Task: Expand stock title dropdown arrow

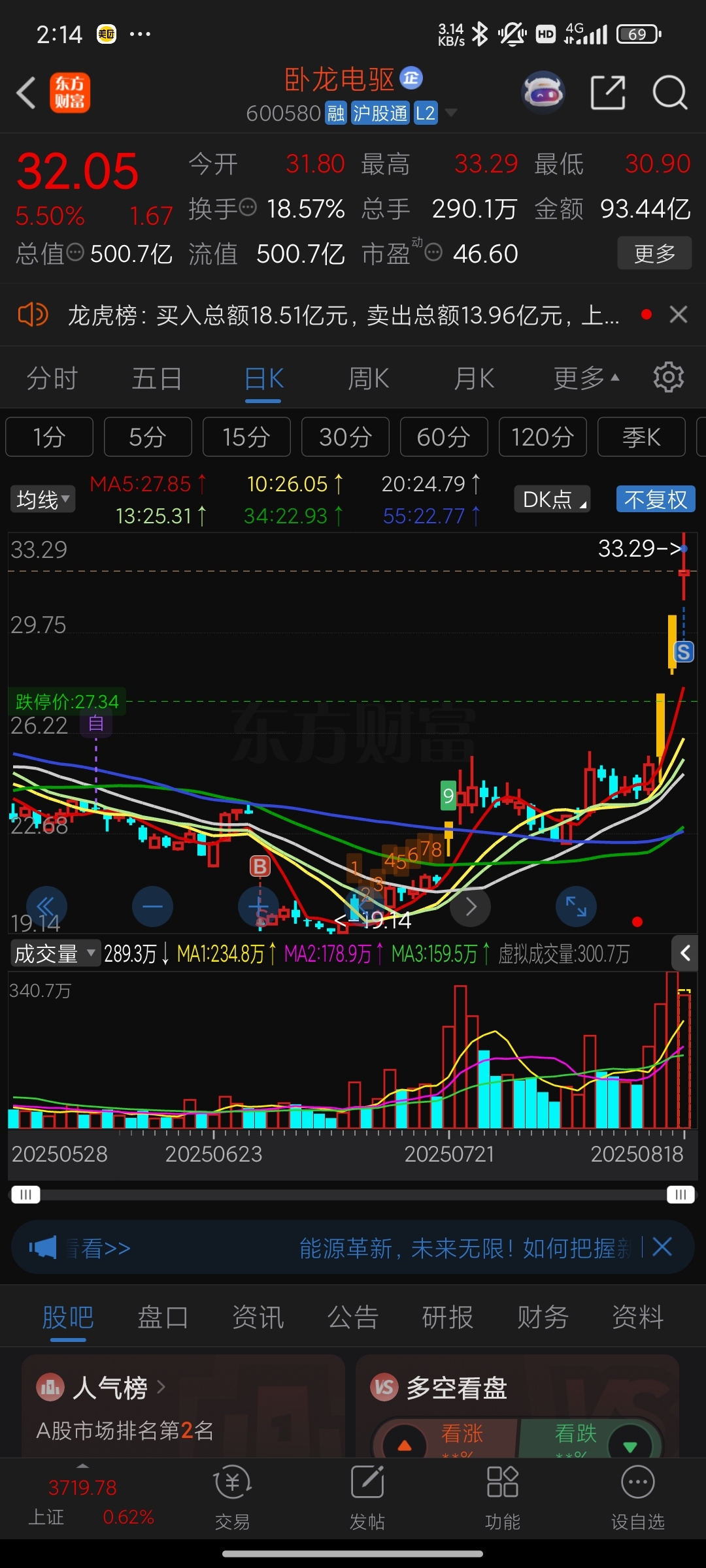Action: point(450,113)
